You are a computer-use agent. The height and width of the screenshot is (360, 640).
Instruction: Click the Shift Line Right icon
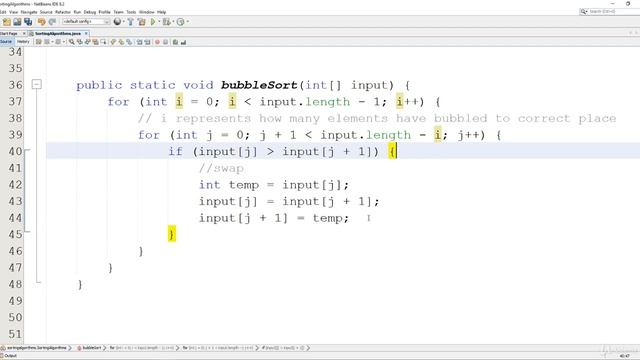(x=147, y=42)
